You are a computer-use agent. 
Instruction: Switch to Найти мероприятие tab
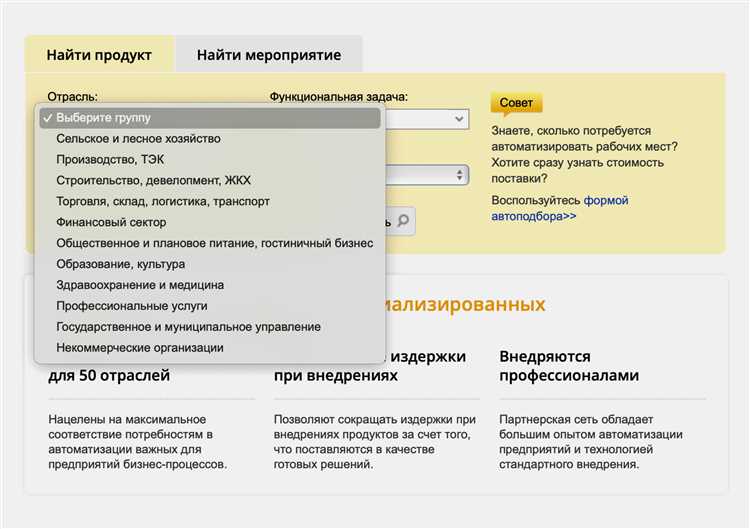[269, 55]
